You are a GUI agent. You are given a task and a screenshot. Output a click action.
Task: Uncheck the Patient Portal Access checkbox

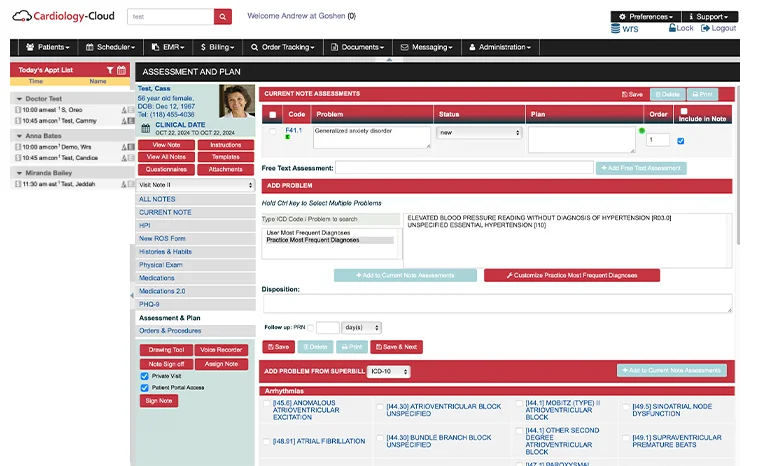tap(145, 387)
